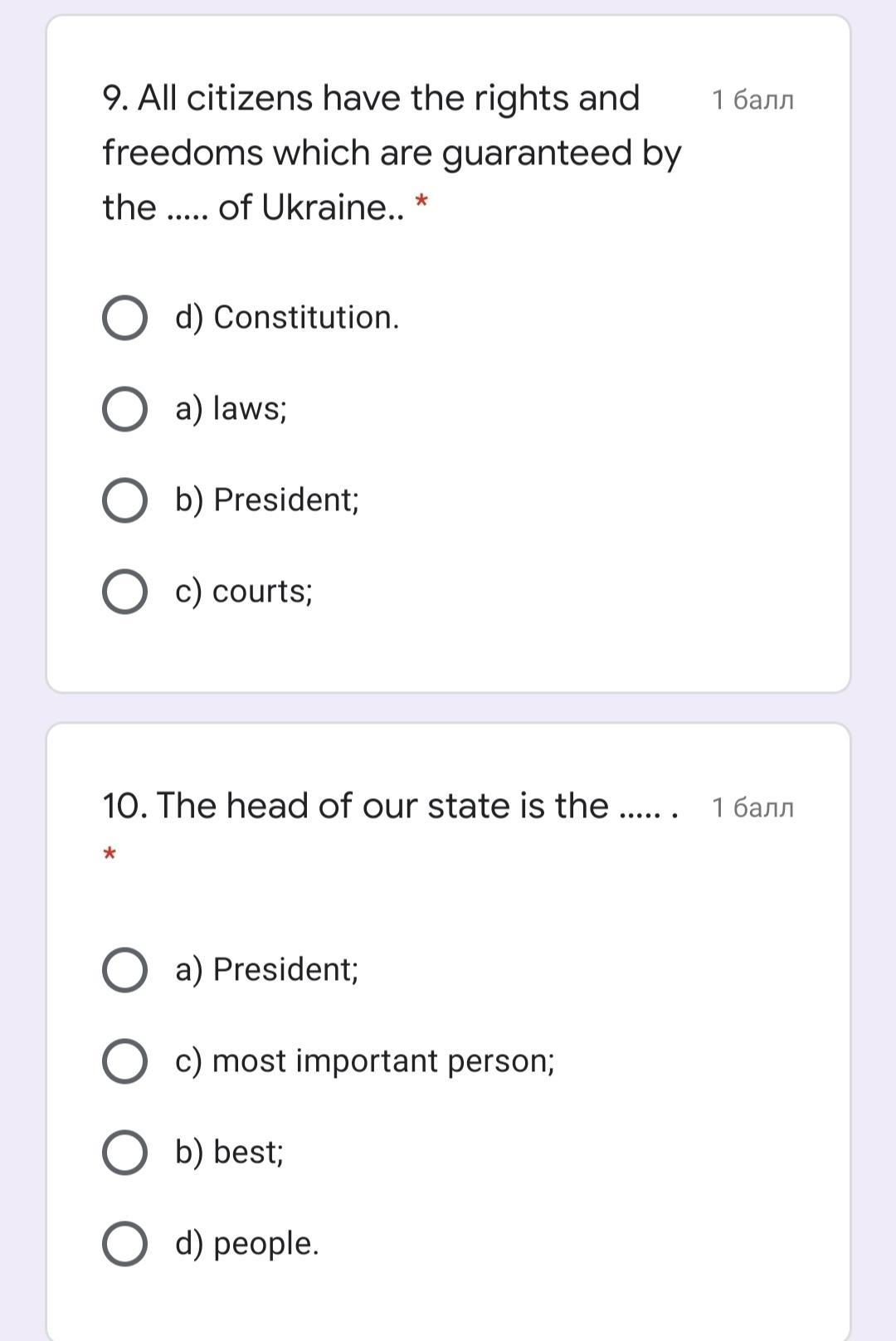Choose radio button 'b) President;' in question 9
896x1341 pixels.
click(x=124, y=500)
